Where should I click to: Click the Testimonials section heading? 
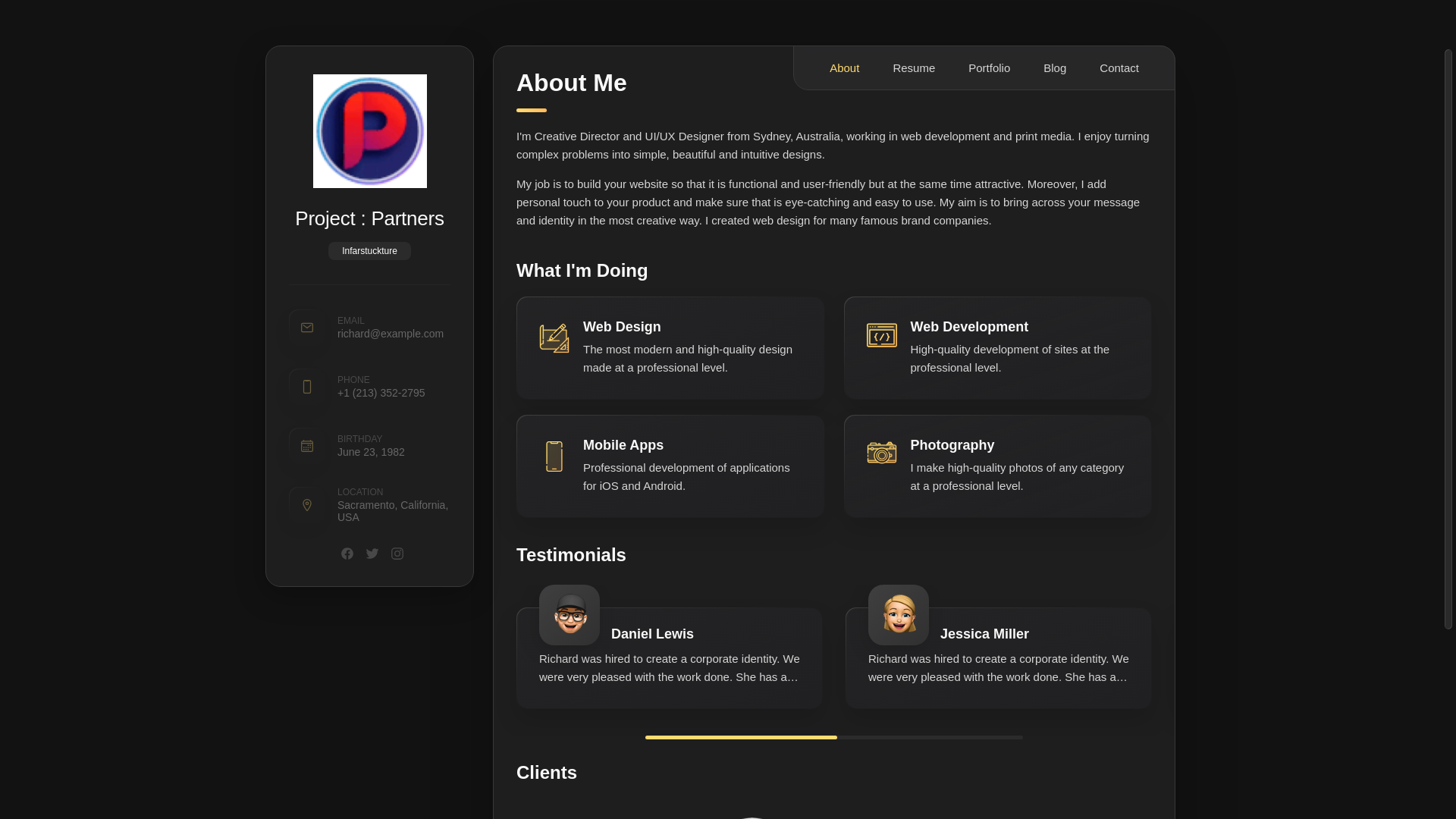[571, 555]
